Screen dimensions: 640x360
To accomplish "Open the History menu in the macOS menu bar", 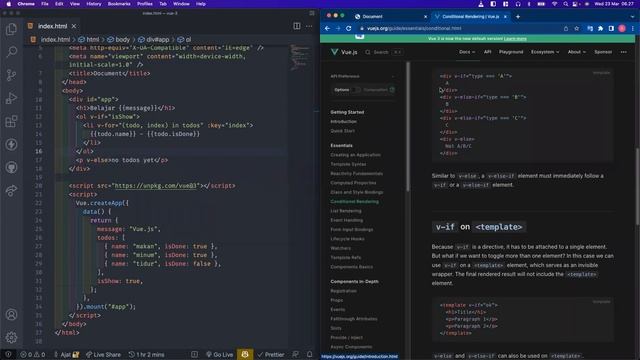I will tap(93, 4).
